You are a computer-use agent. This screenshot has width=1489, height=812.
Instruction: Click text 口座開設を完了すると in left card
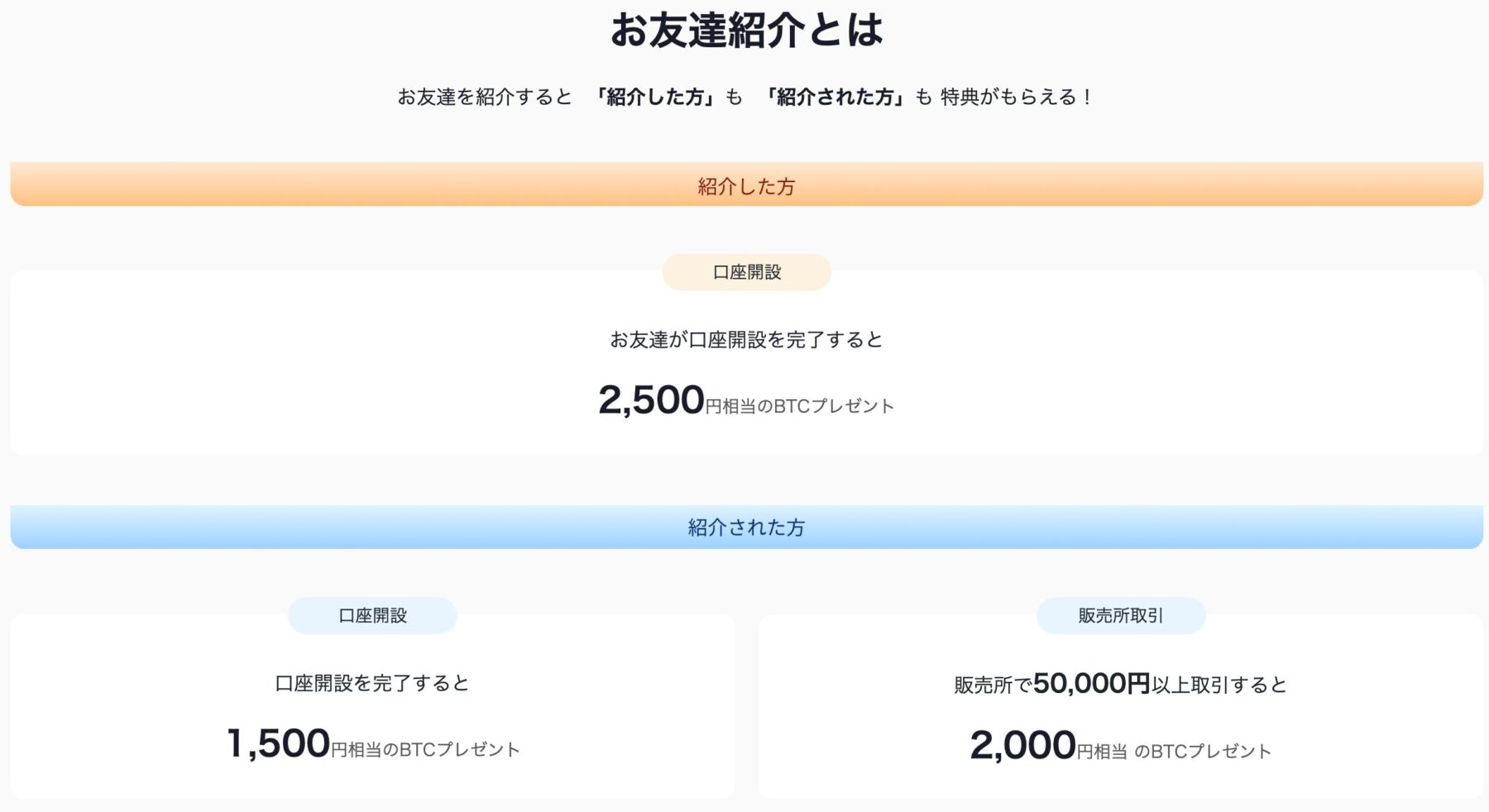point(372,683)
